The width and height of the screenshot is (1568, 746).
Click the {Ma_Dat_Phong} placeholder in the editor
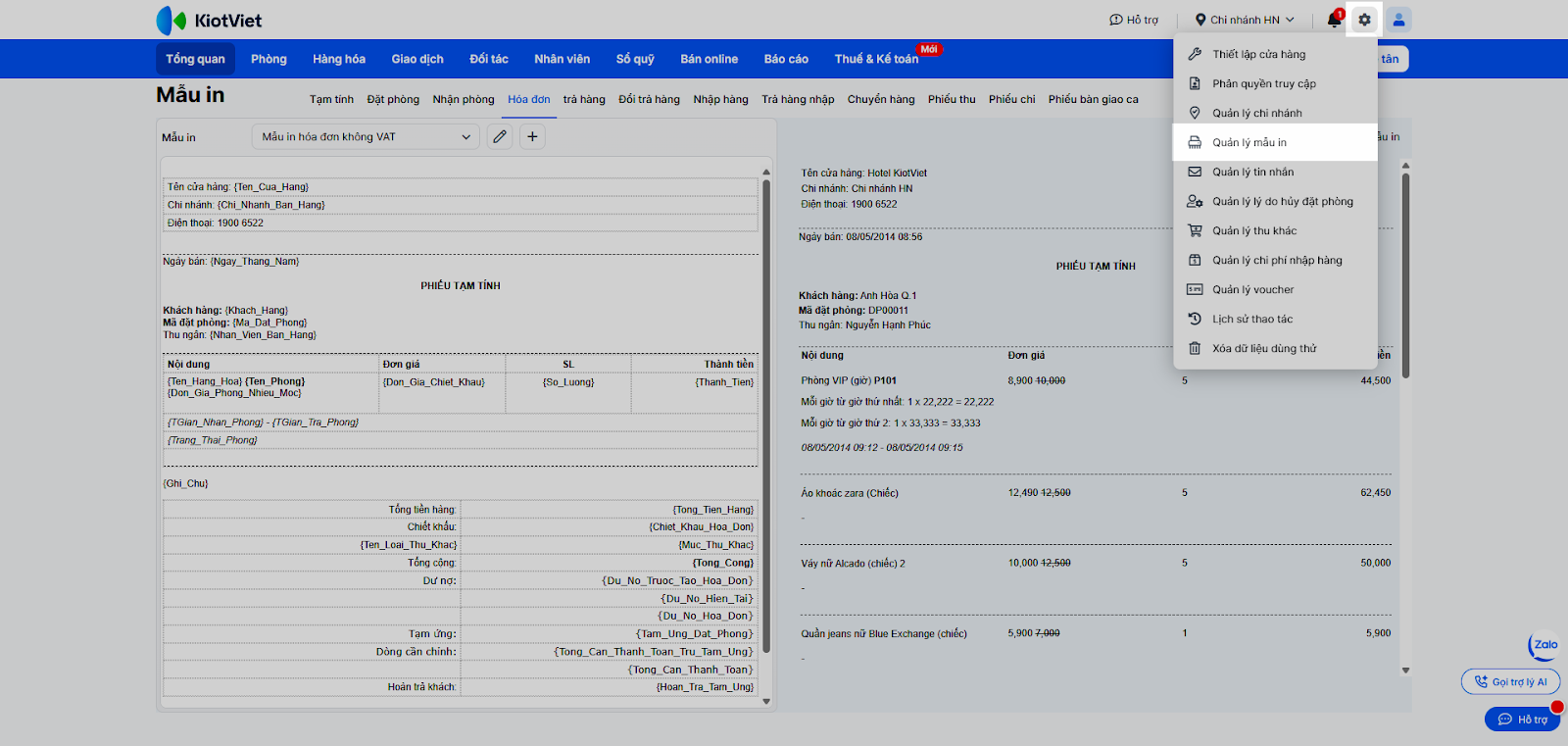point(269,323)
